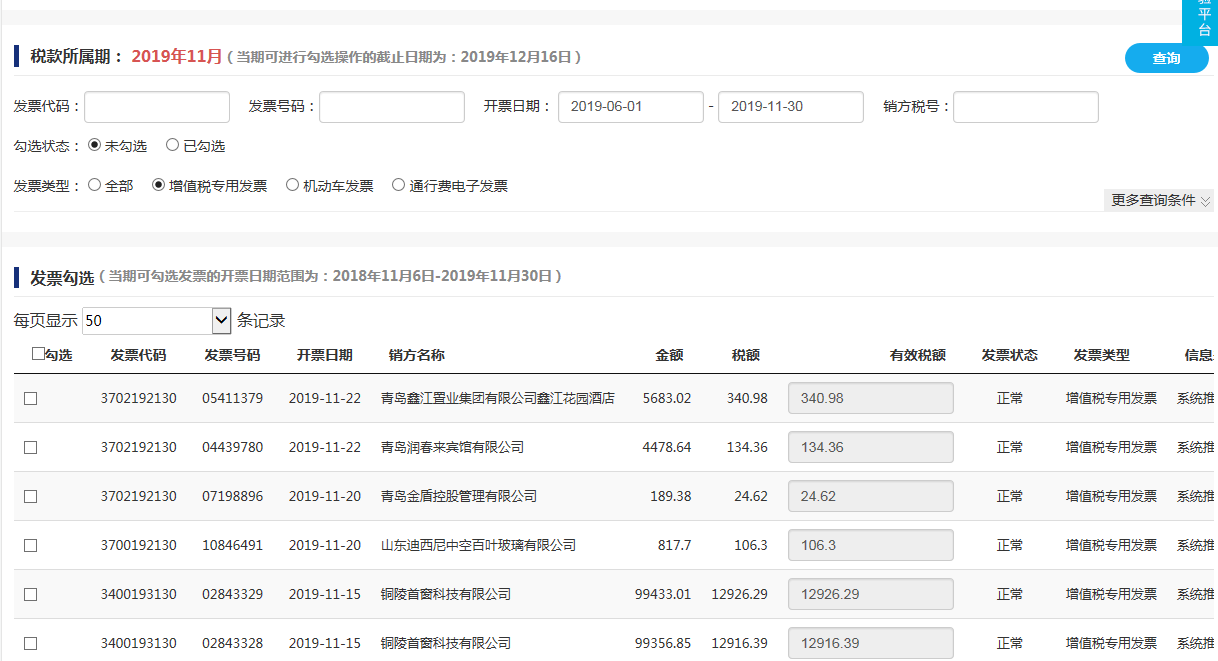
Task: Check the row for invoice 02843329
Action: 30,594
